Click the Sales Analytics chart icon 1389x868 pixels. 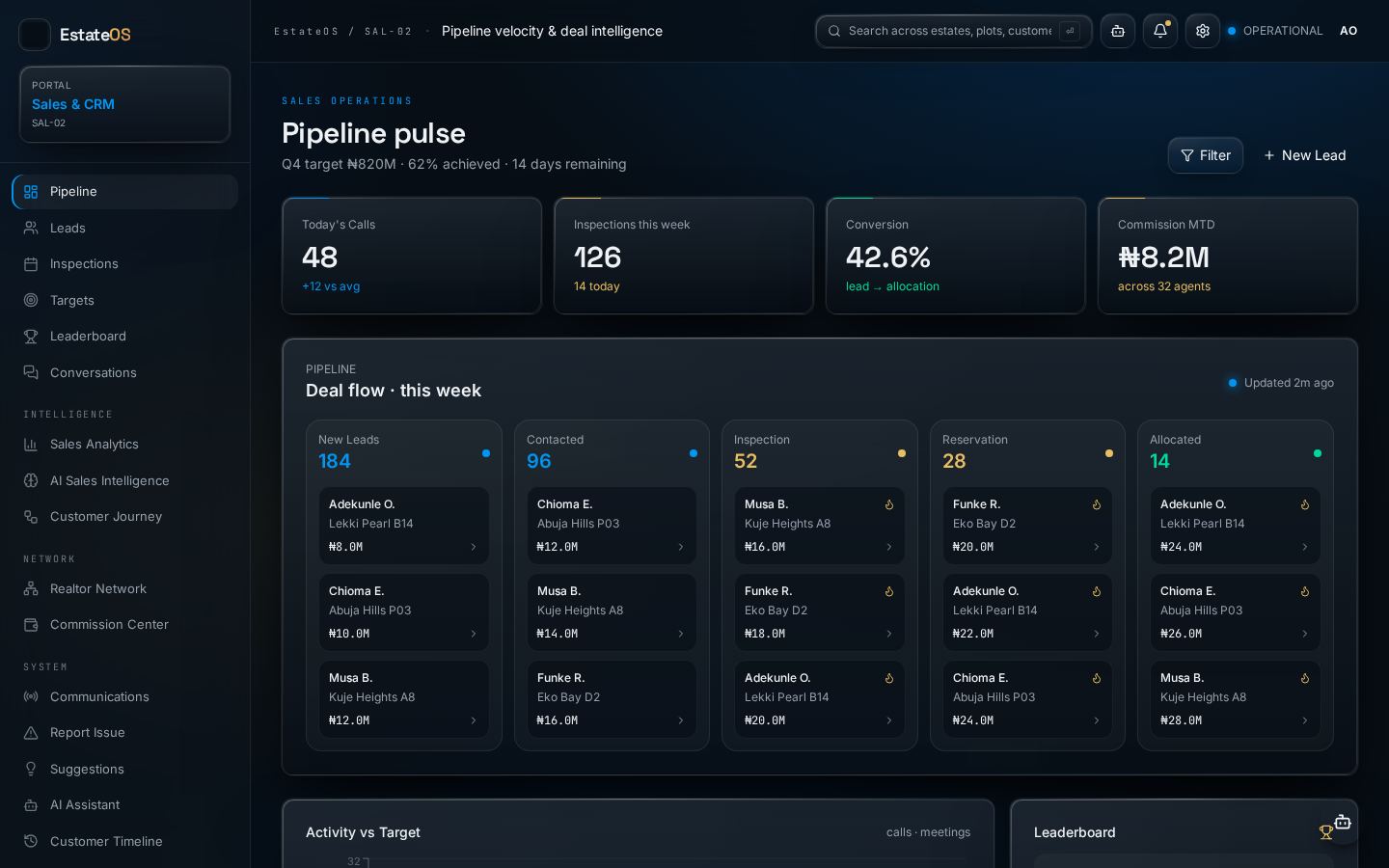pyautogui.click(x=31, y=445)
